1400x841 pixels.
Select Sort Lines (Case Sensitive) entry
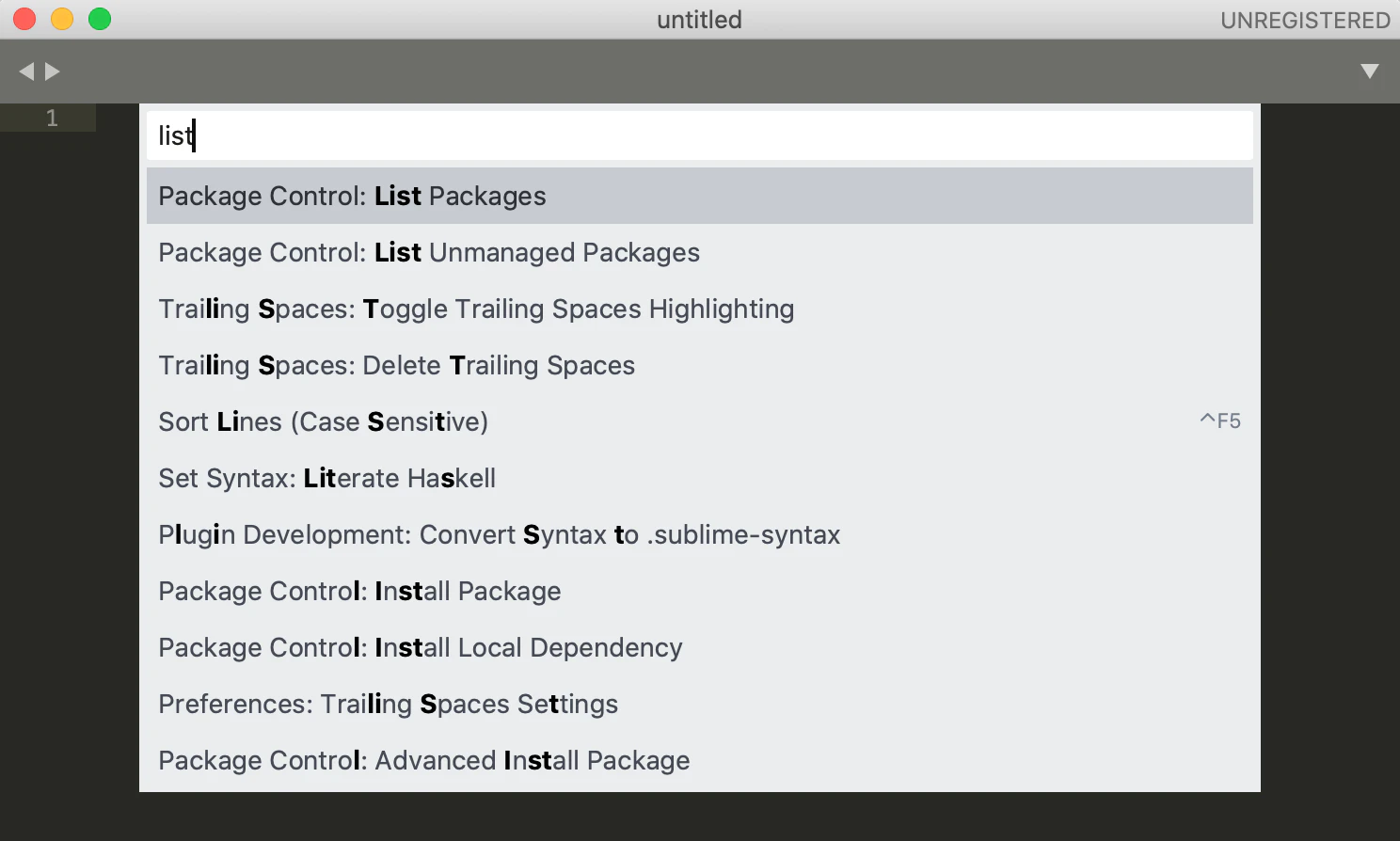click(x=700, y=421)
